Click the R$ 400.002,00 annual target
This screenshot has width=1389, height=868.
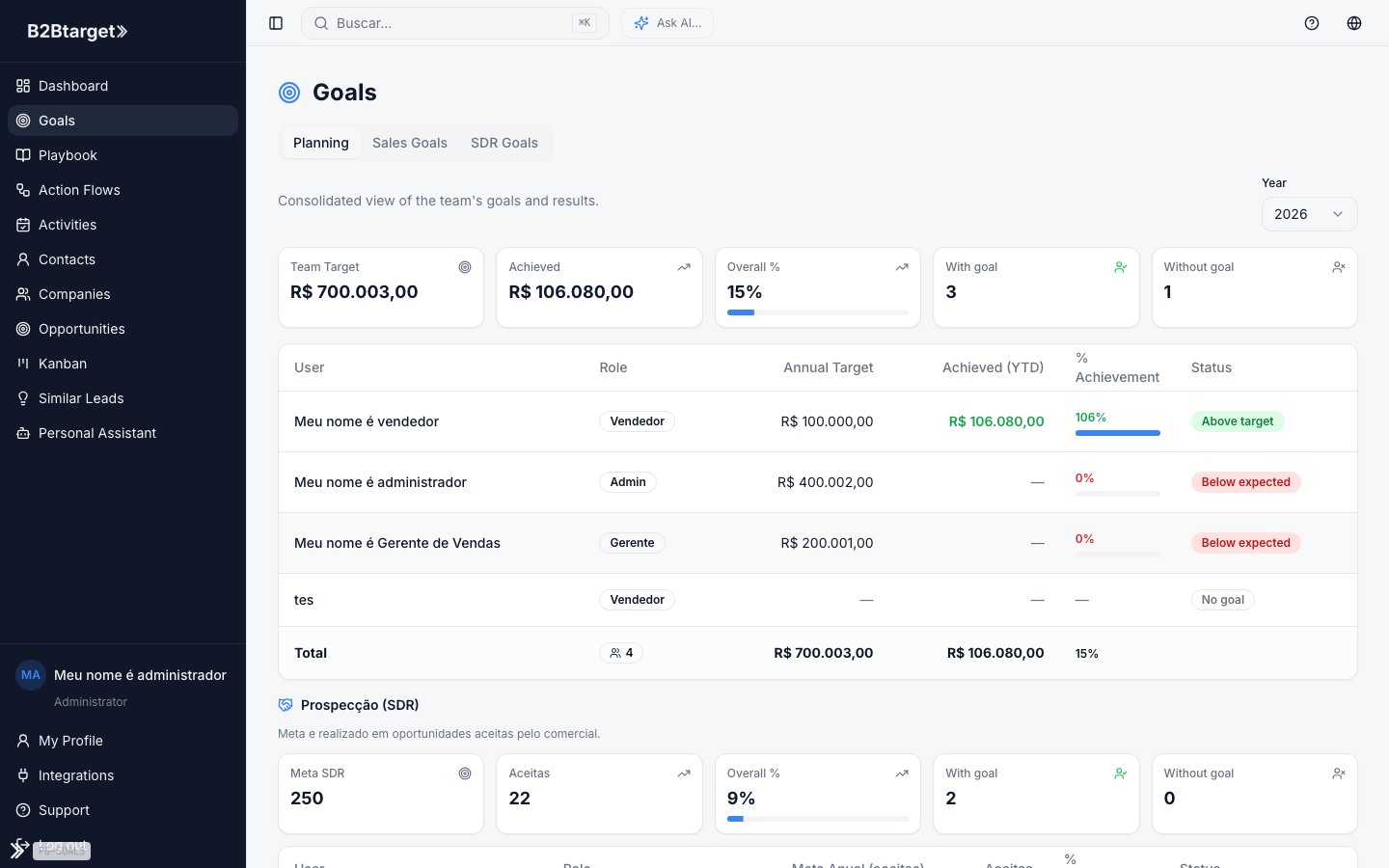[826, 482]
